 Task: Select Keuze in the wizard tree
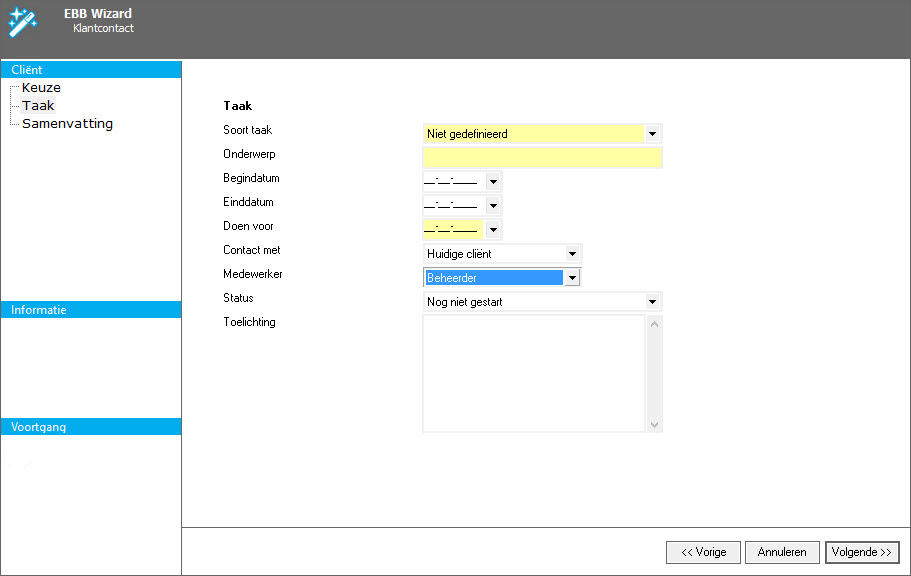pos(41,88)
